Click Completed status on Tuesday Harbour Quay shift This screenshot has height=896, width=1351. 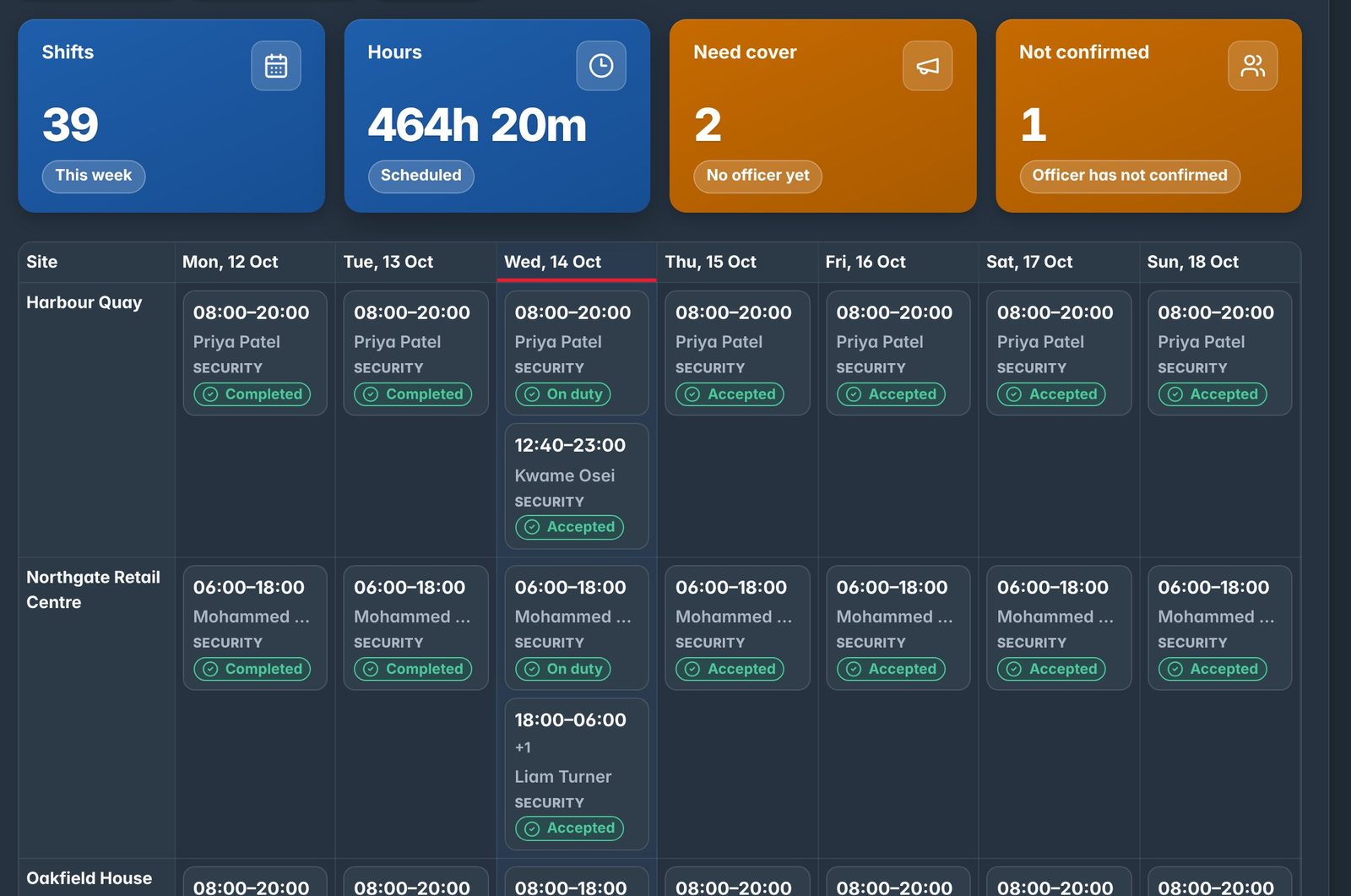413,394
